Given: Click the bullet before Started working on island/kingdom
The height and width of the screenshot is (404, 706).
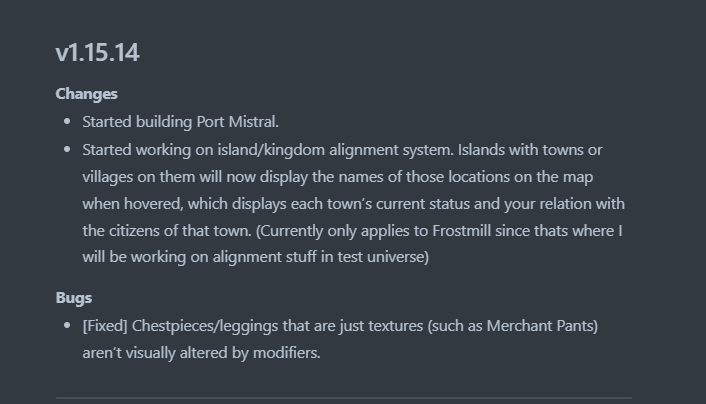Looking at the screenshot, I should pyautogui.click(x=67, y=149).
